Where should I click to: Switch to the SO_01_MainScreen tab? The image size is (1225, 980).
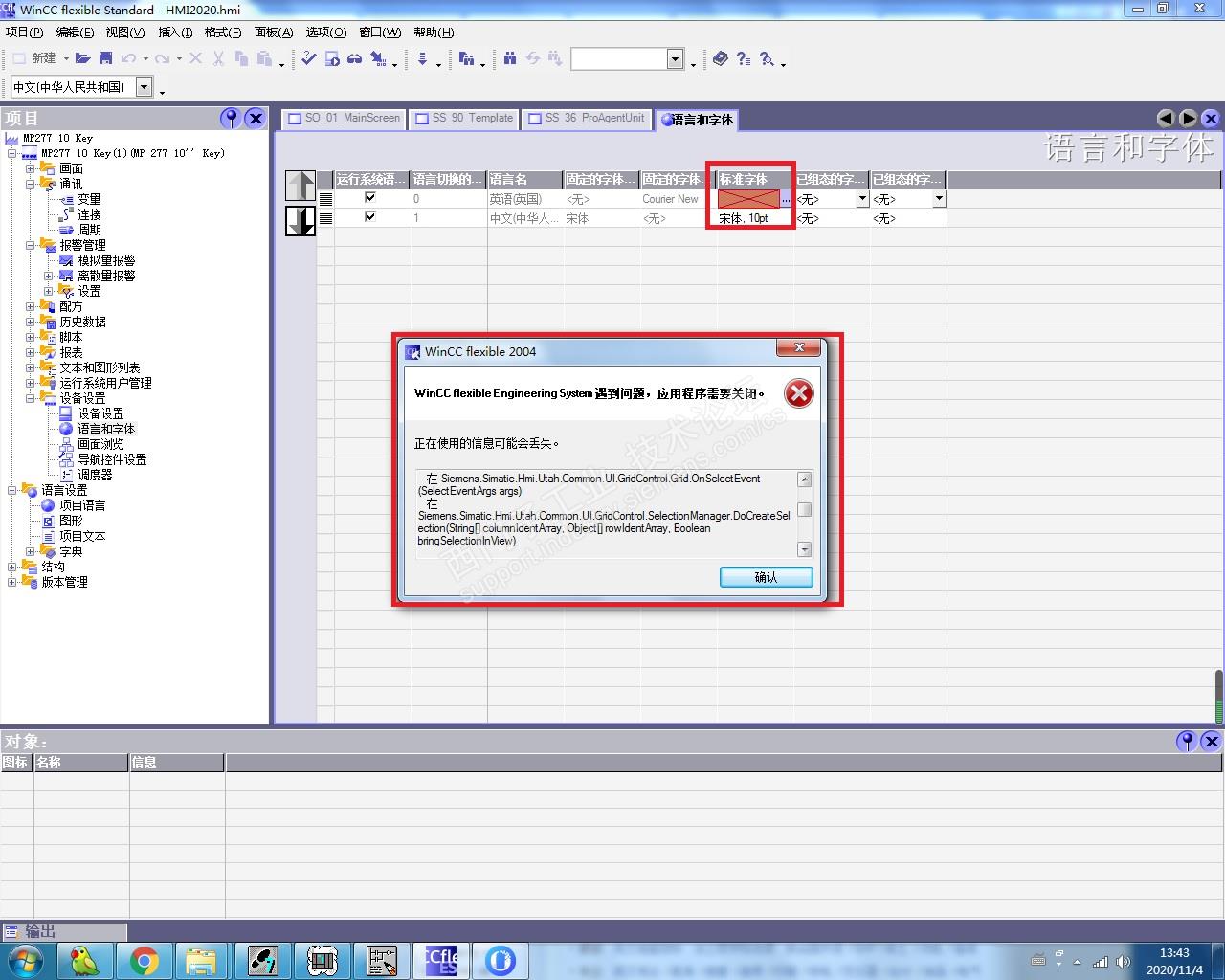[344, 119]
